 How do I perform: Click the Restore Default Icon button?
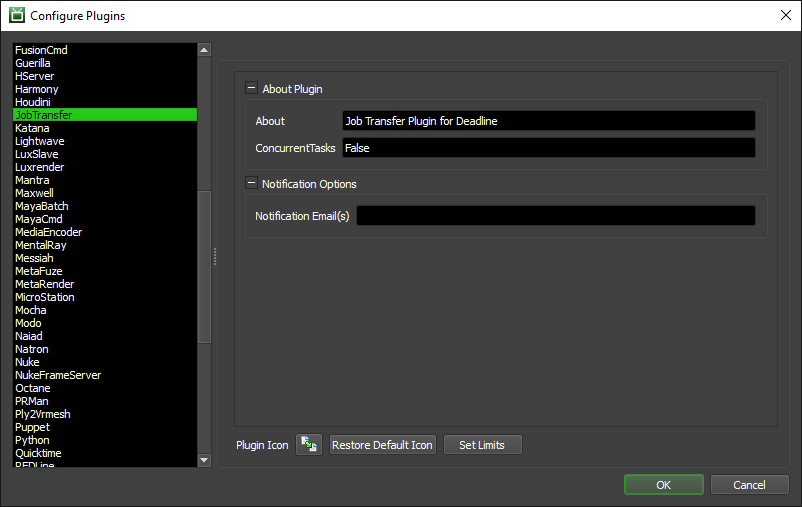[x=382, y=445]
